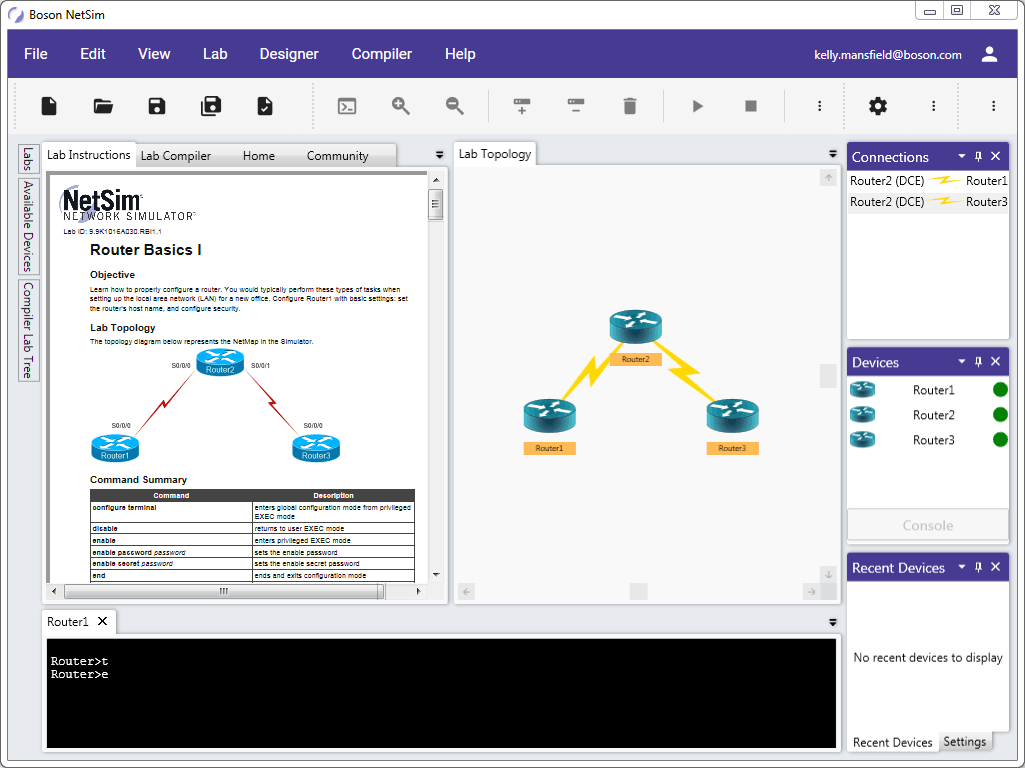Toggle pin on the Devices panel

click(x=979, y=362)
